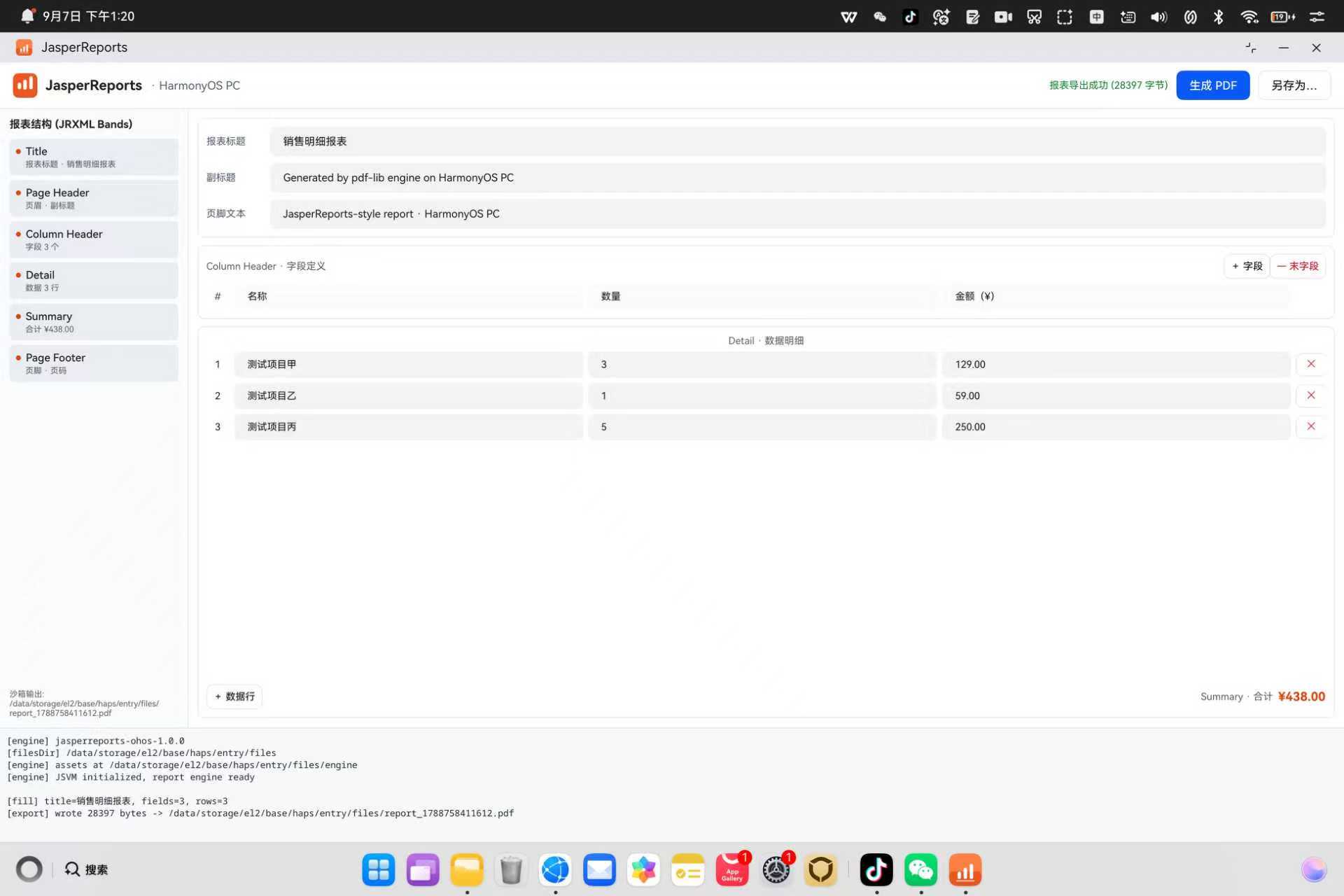Viewport: 1344px width, 896px height.
Task: Select the Column Header band
Action: (94, 239)
